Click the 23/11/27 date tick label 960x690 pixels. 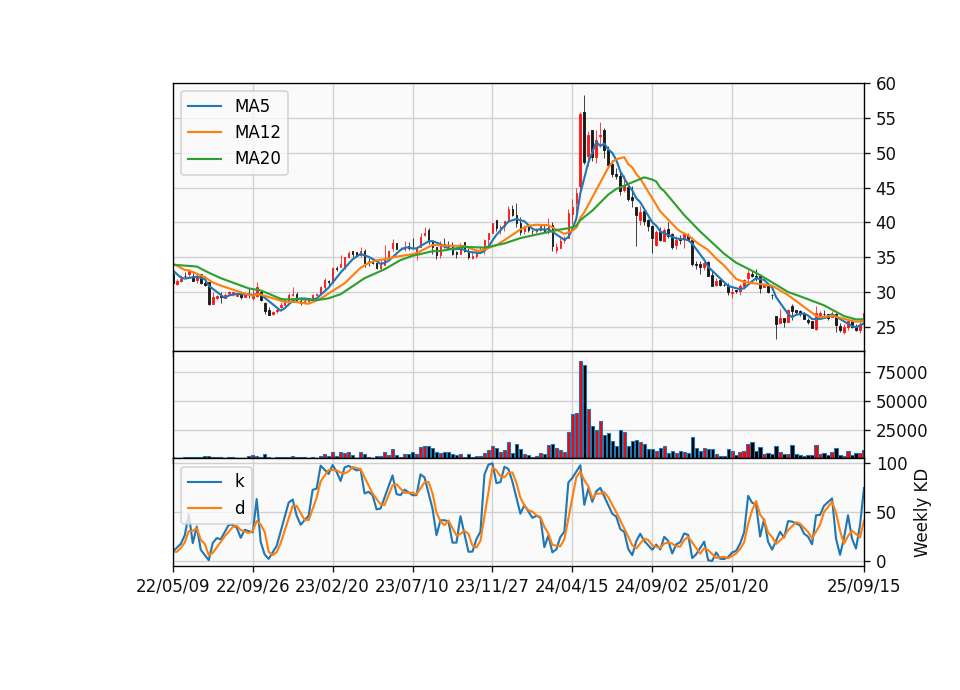click(x=492, y=587)
